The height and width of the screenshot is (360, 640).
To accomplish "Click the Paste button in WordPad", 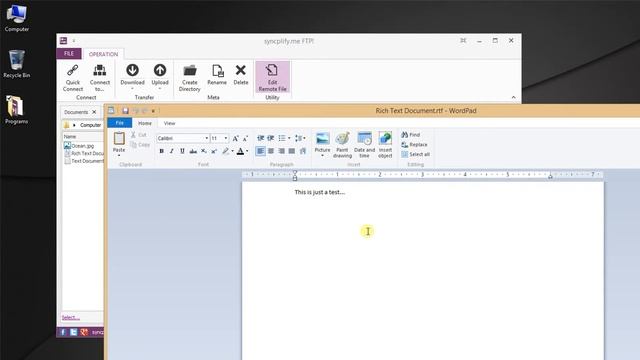I will [119, 142].
